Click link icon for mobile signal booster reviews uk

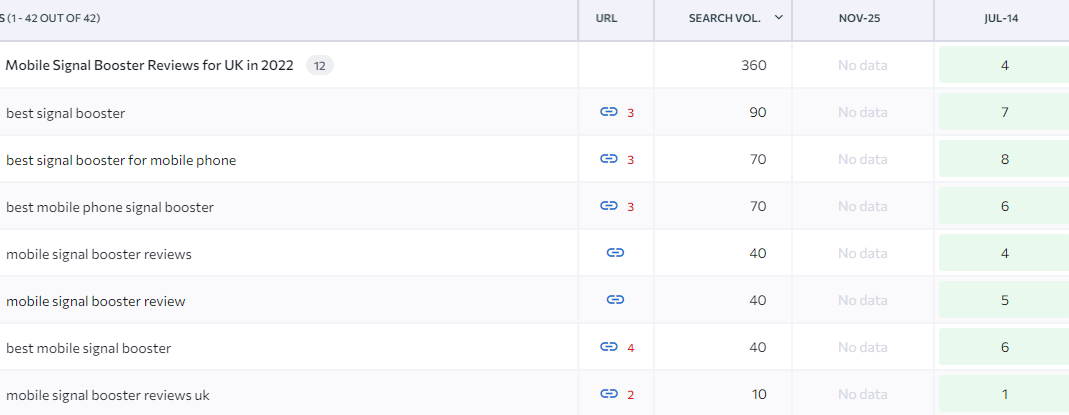[x=609, y=394]
